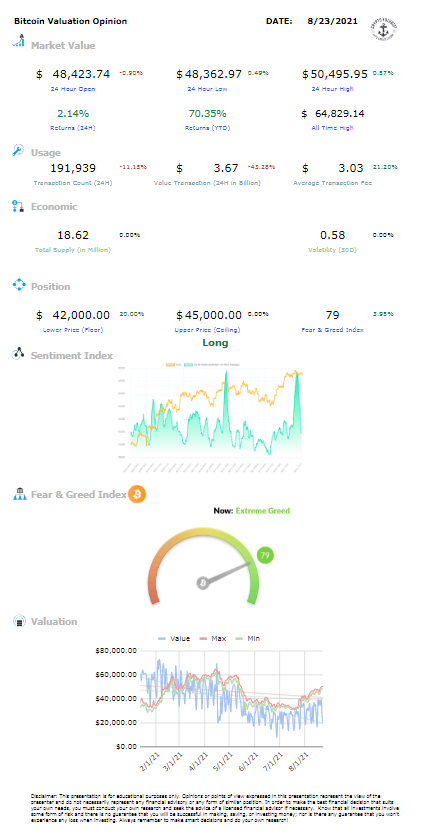423x836 pixels.
Task: Click the Position section icon
Action: tap(19, 285)
